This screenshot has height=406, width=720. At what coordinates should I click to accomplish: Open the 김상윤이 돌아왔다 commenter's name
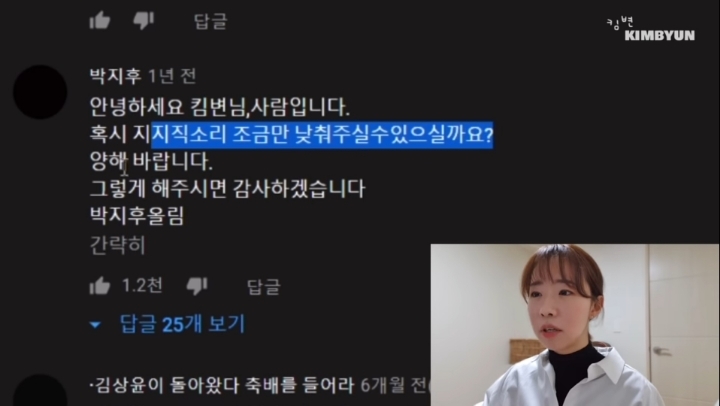222,385
